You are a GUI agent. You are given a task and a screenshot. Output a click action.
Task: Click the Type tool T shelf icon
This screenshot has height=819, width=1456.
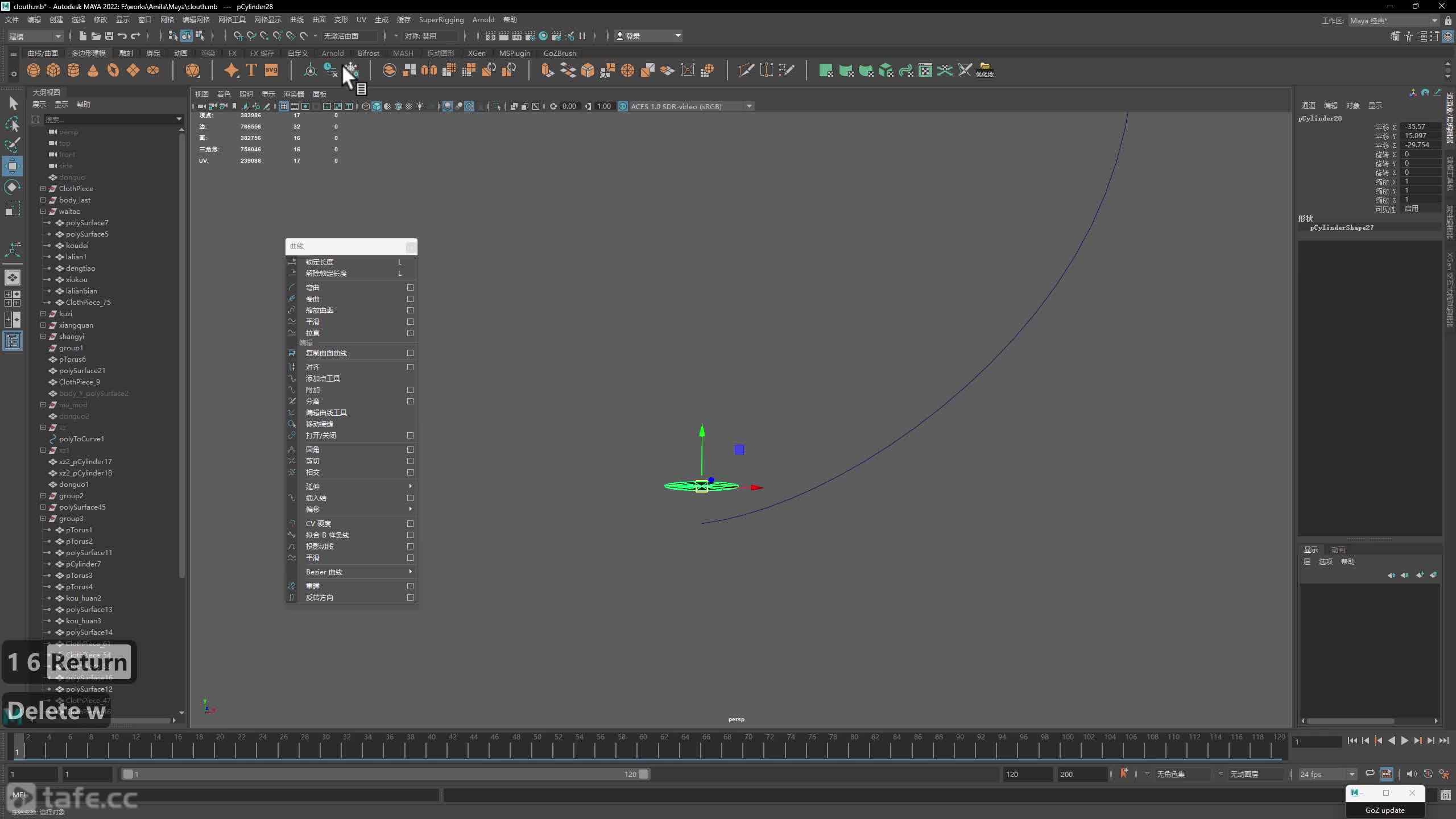pyautogui.click(x=251, y=71)
